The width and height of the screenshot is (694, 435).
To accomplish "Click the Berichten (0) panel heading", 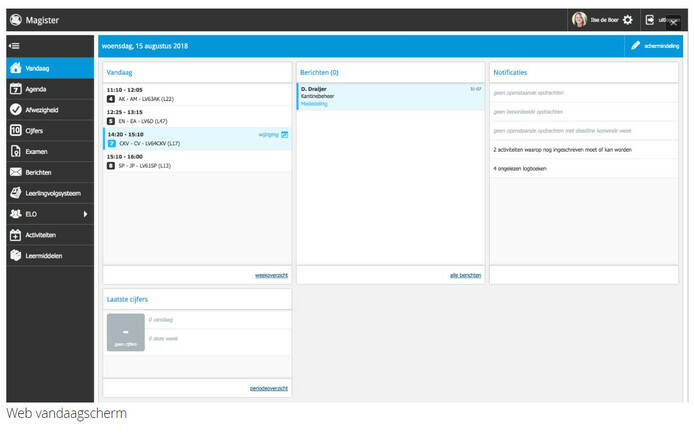I will point(319,73).
